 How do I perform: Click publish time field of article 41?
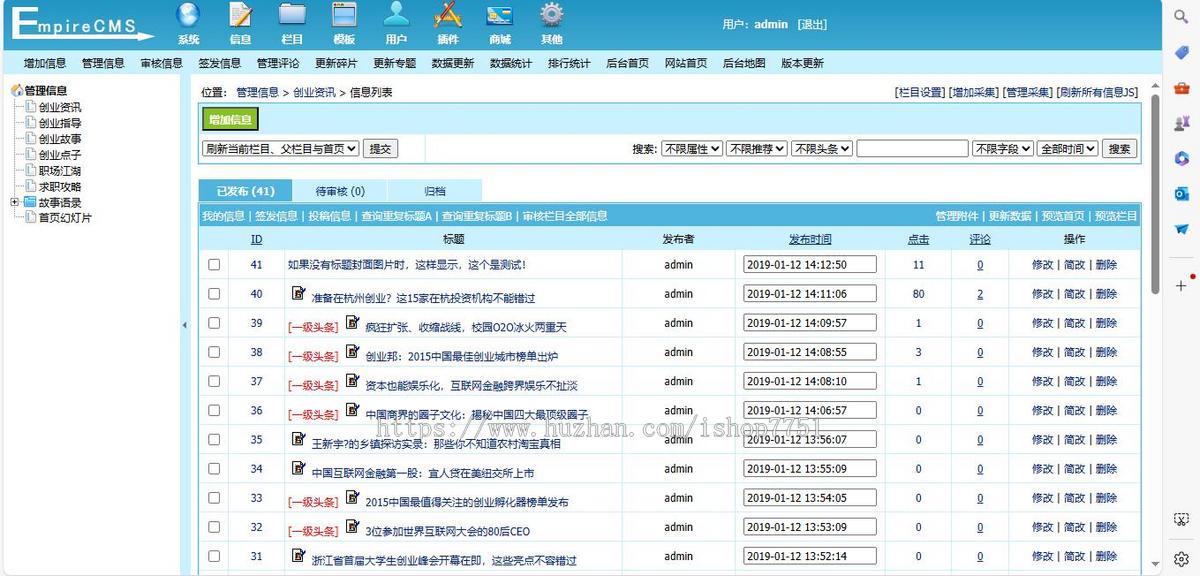[x=810, y=265]
